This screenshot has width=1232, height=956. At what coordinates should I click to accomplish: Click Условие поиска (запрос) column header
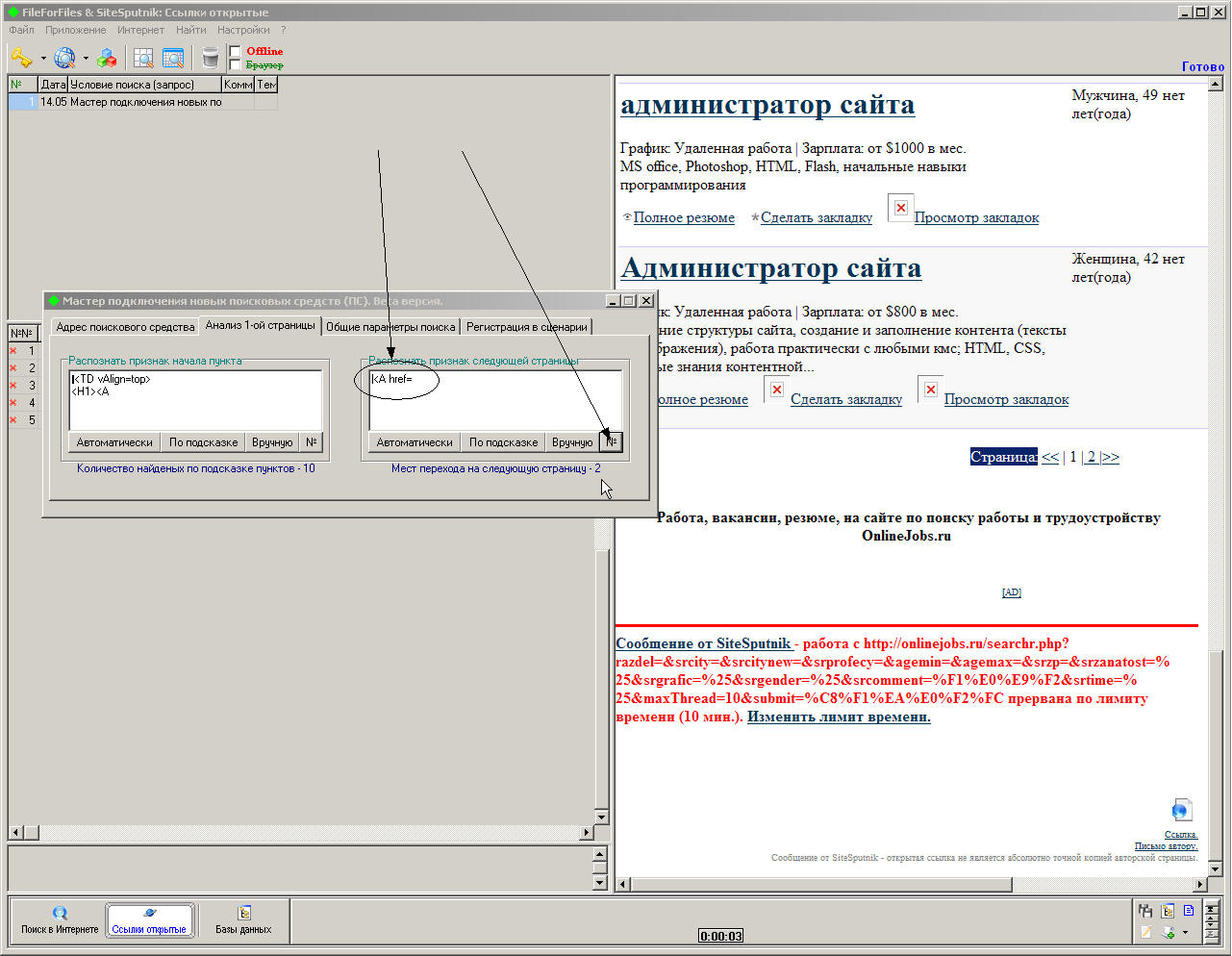(x=144, y=85)
